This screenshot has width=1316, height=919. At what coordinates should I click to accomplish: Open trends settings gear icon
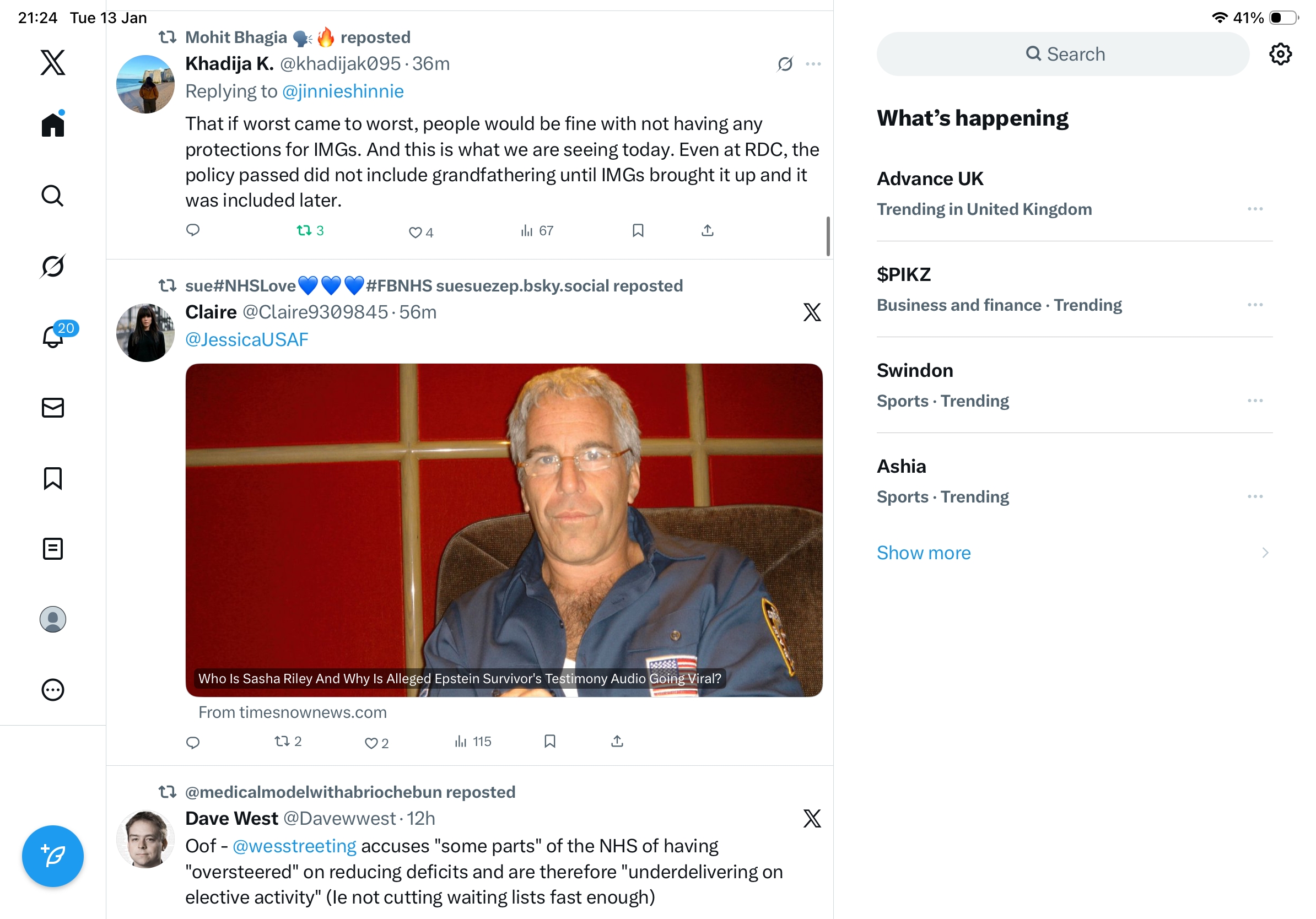coord(1280,54)
